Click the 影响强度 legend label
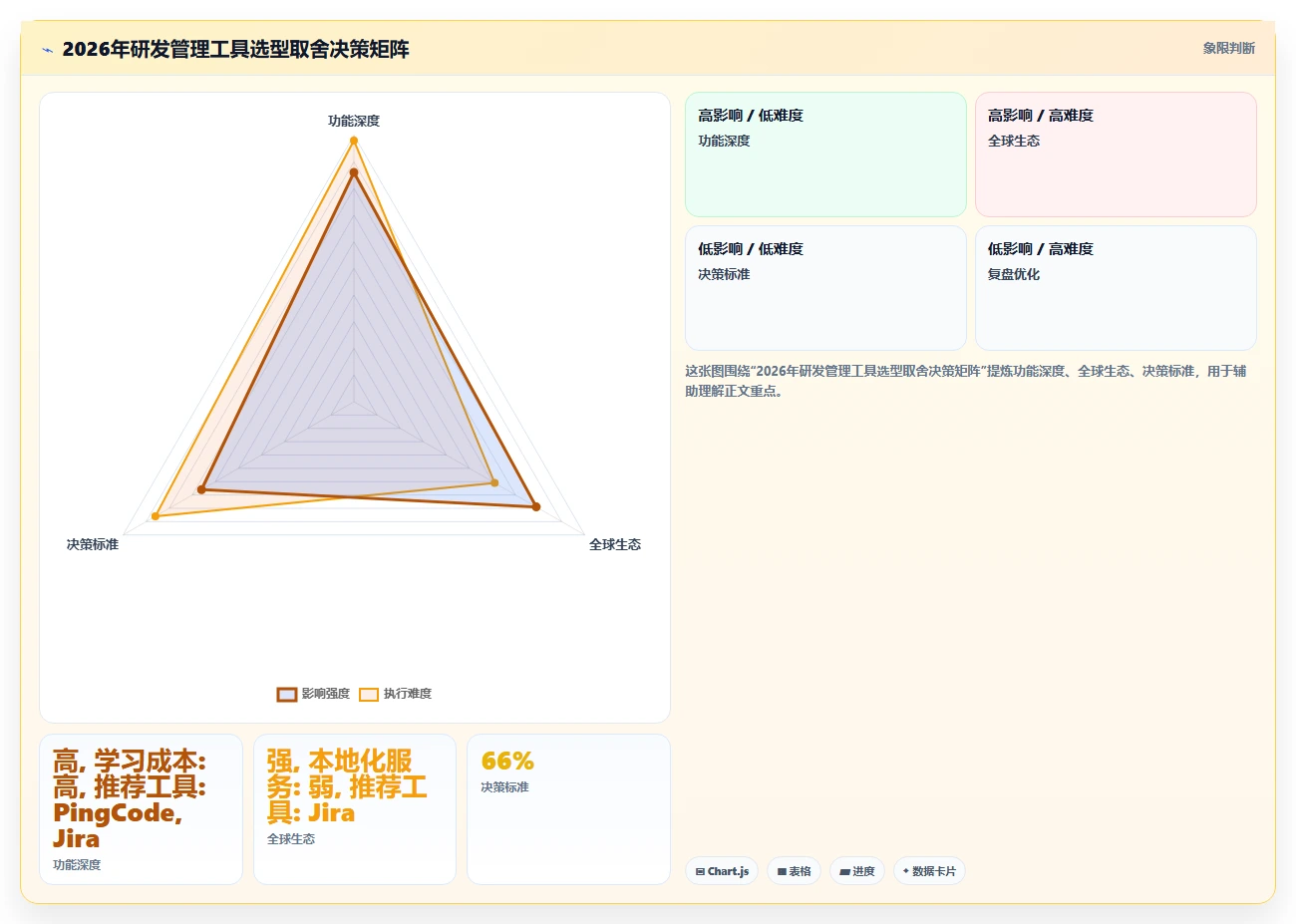The width and height of the screenshot is (1296, 924). [x=326, y=694]
